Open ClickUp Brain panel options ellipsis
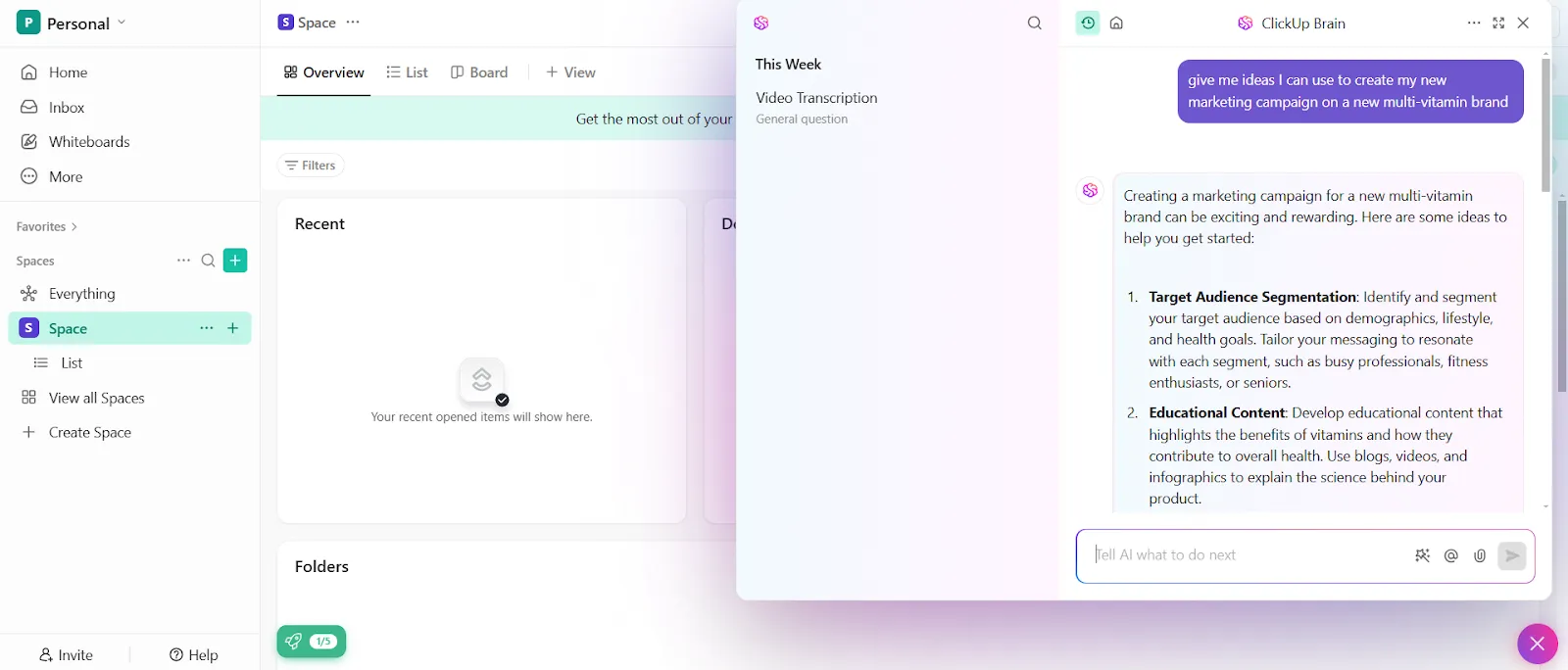Viewport: 1568px width, 670px height. 1474,23
